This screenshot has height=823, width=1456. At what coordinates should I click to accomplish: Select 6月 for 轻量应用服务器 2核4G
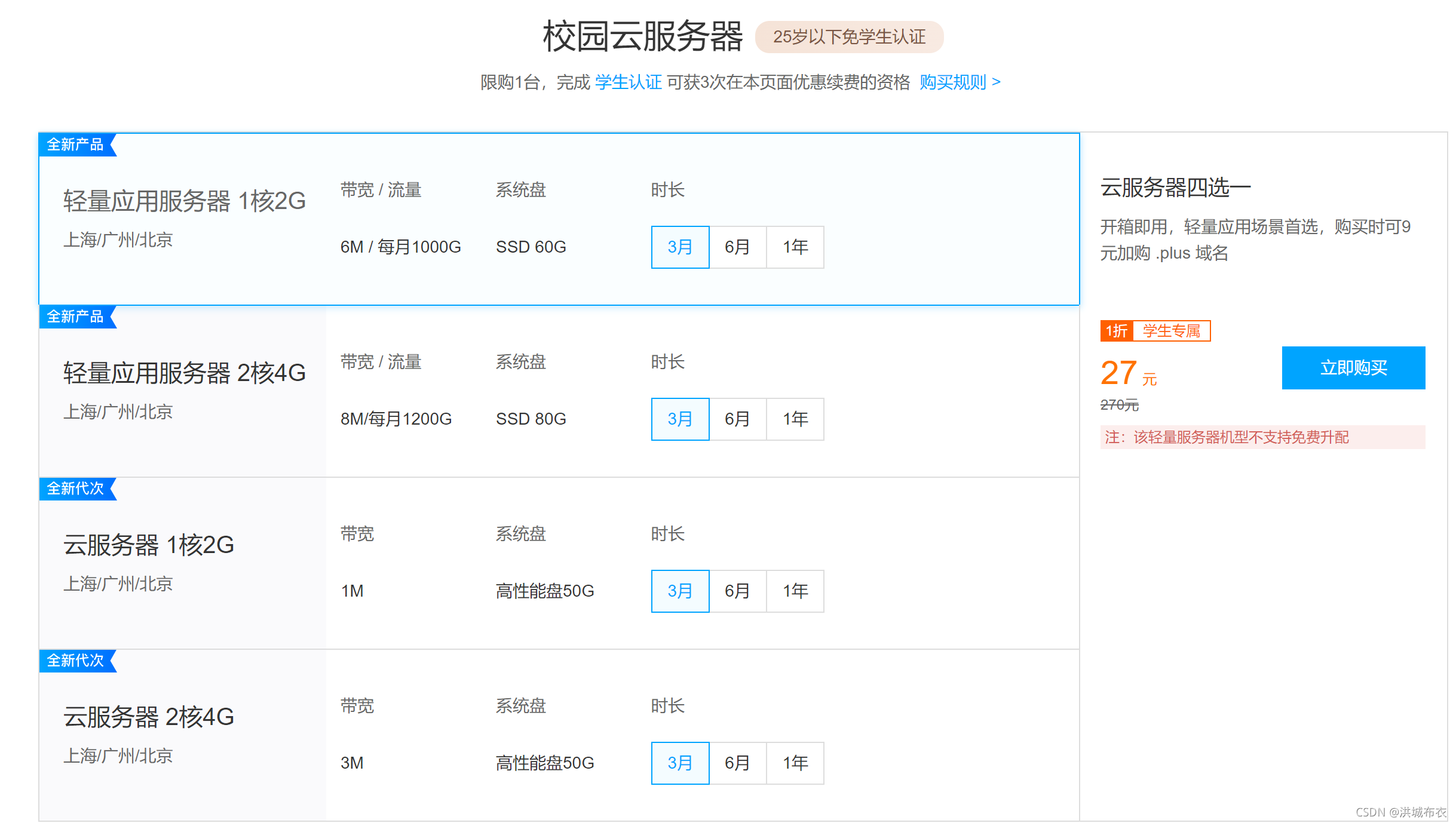click(737, 419)
